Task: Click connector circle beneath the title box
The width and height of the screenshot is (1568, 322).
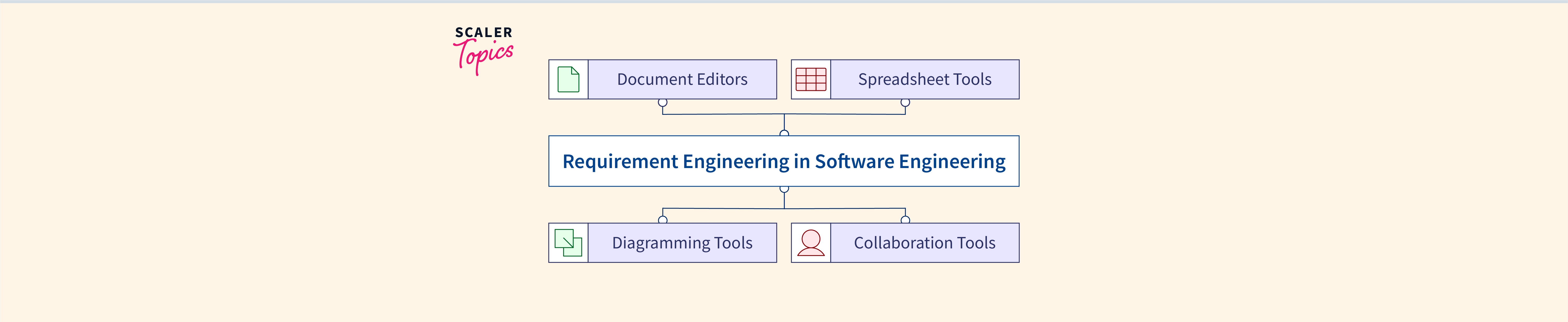Action: [784, 189]
